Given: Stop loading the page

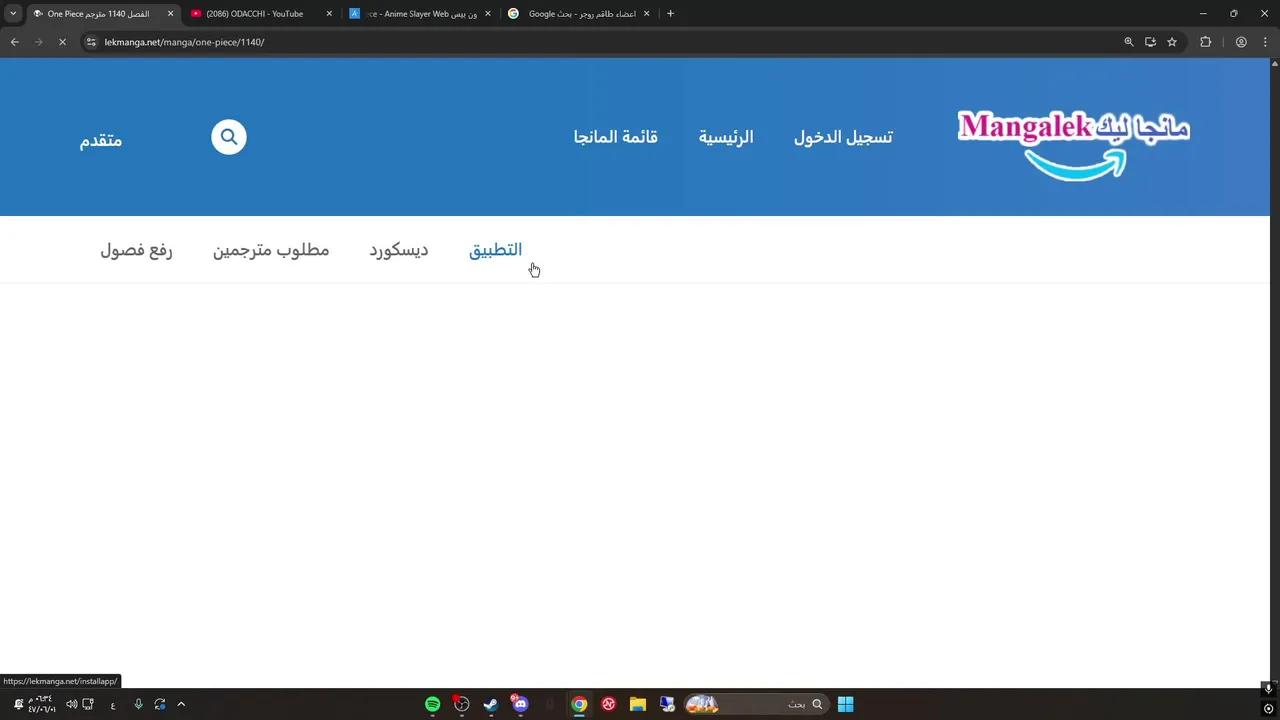Looking at the screenshot, I should pos(62,42).
